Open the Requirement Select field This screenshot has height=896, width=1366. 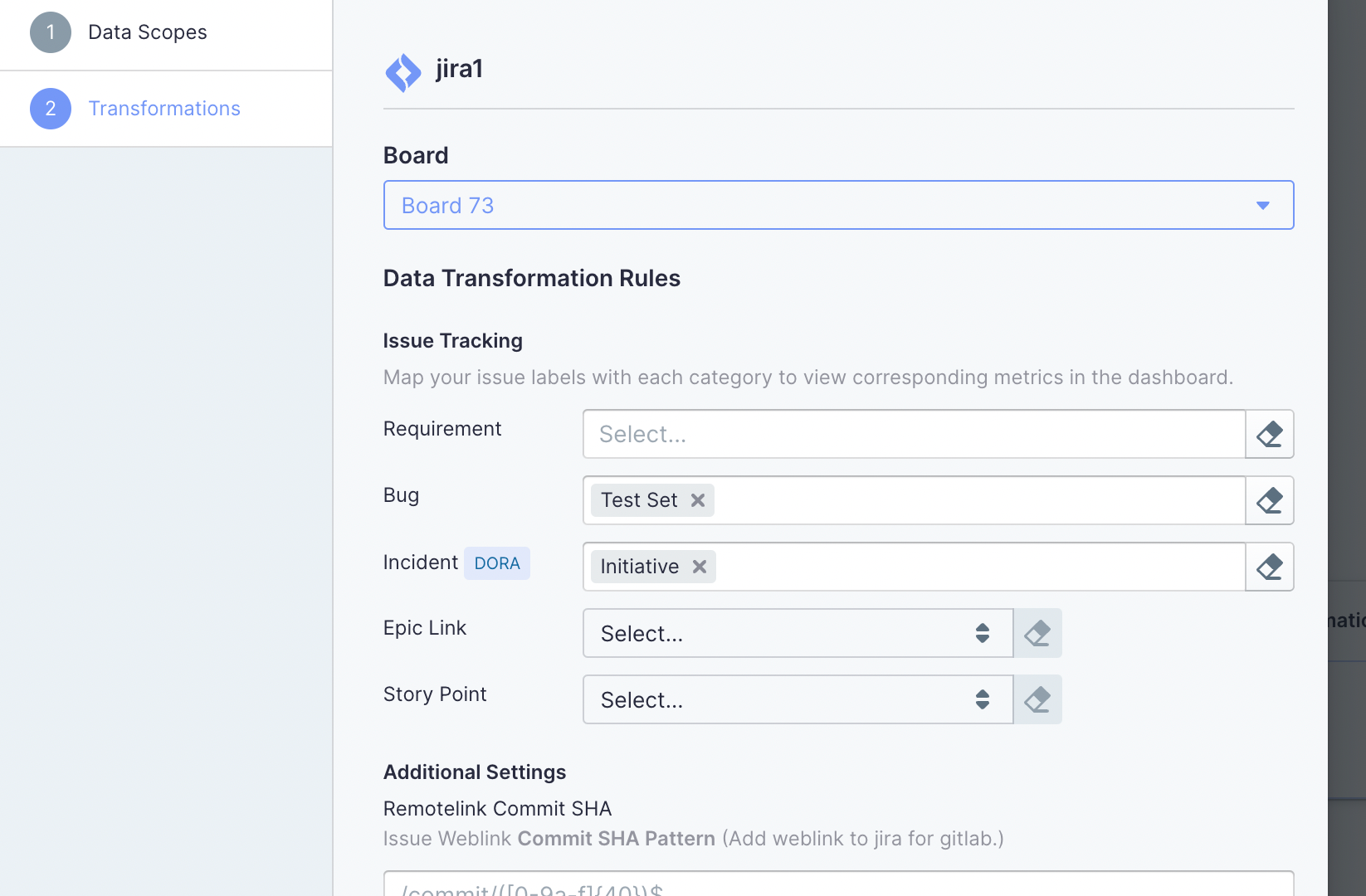click(x=914, y=434)
